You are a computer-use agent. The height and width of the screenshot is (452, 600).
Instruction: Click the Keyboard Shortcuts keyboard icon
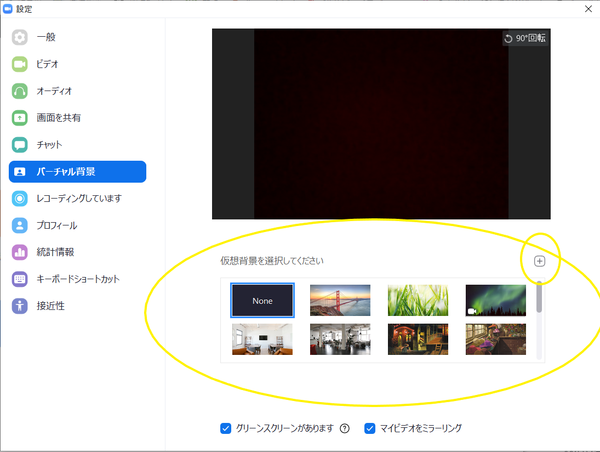[x=20, y=279]
